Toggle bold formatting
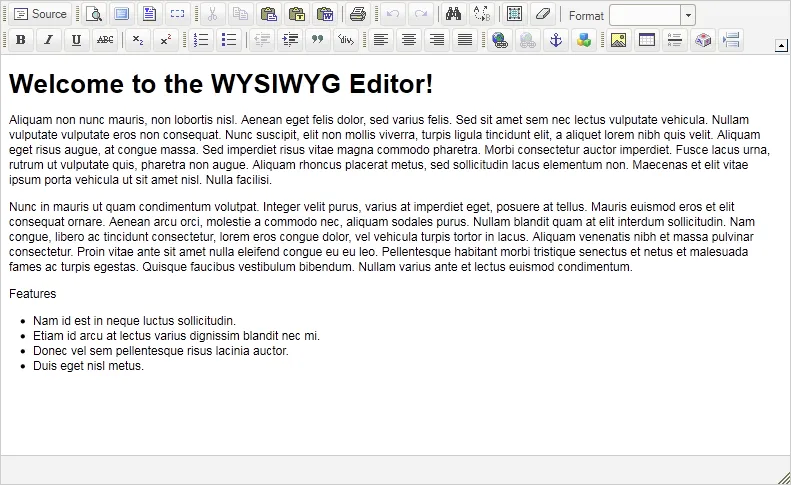 tap(20, 40)
